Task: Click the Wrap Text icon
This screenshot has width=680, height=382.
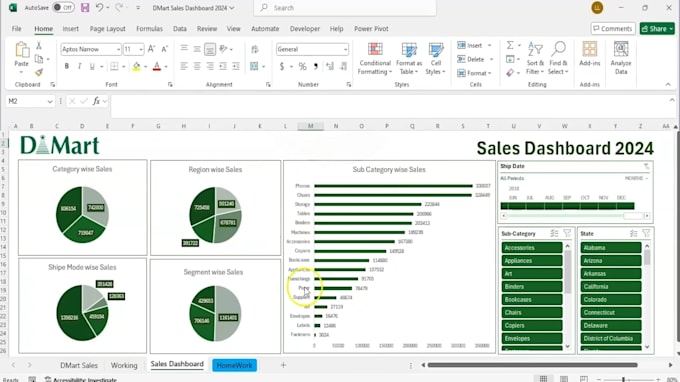Action: click(x=255, y=49)
